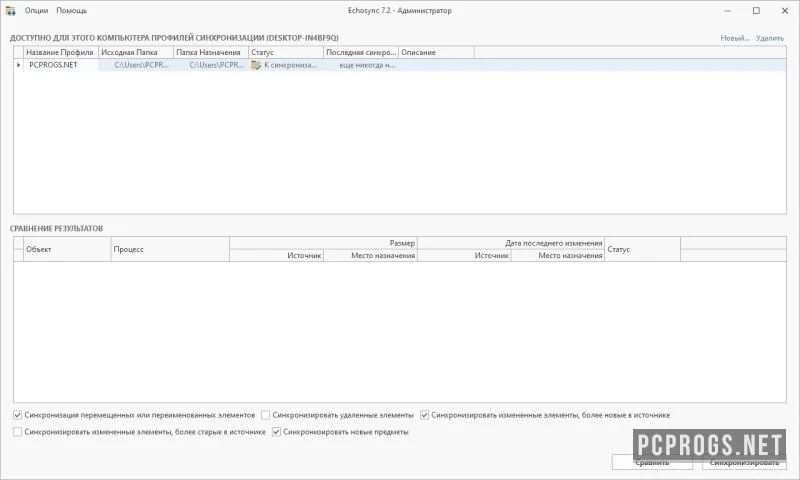800x480 pixels.
Task: Enable Синхронизировать удаленные элементы checkbox
Action: click(x=265, y=415)
